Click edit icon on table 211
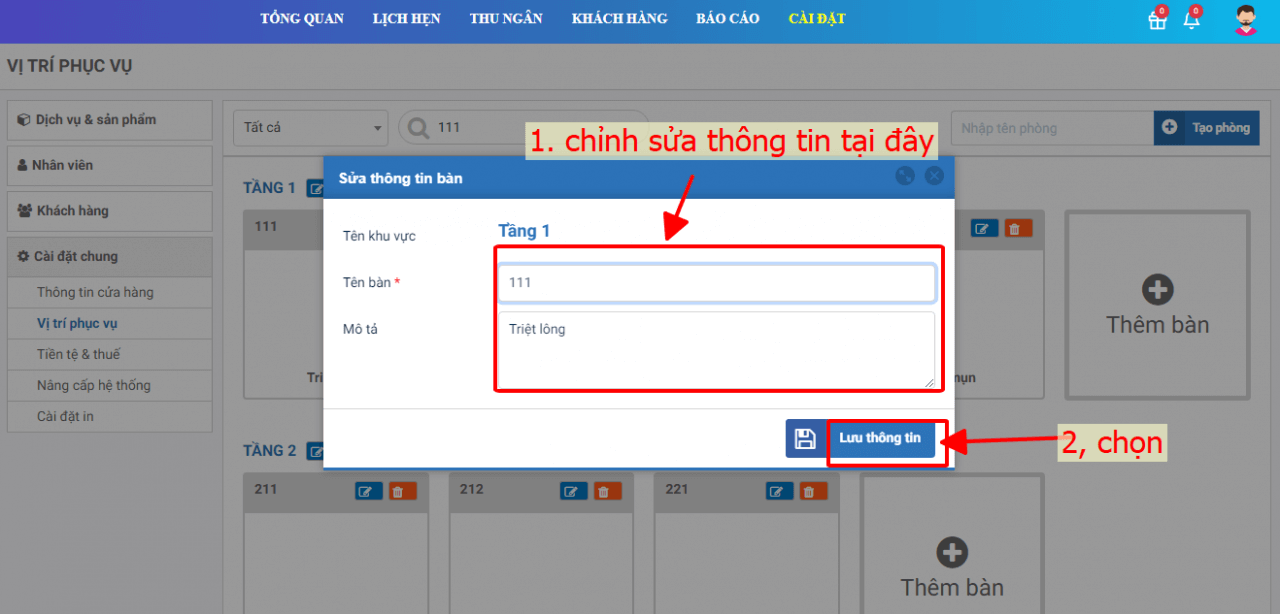The image size is (1280, 614). pos(369,491)
